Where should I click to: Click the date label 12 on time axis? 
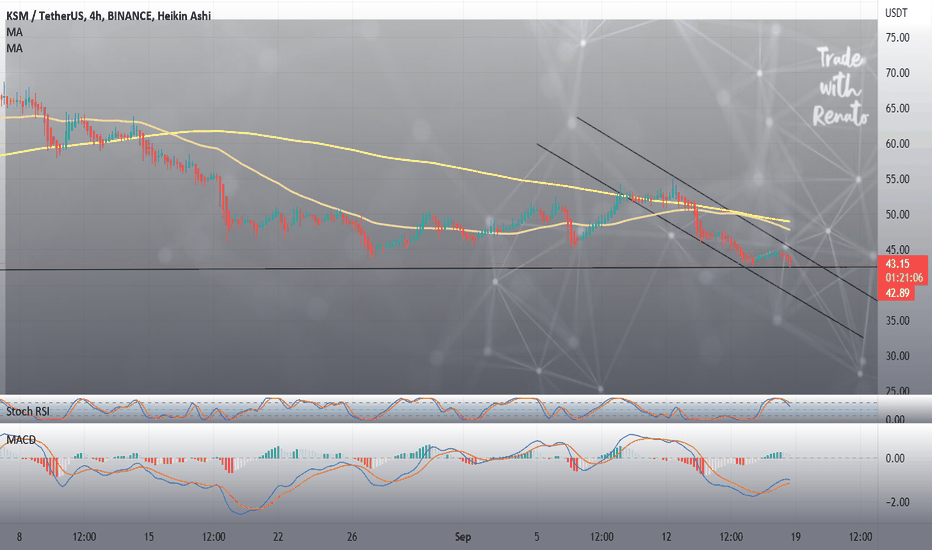point(666,537)
